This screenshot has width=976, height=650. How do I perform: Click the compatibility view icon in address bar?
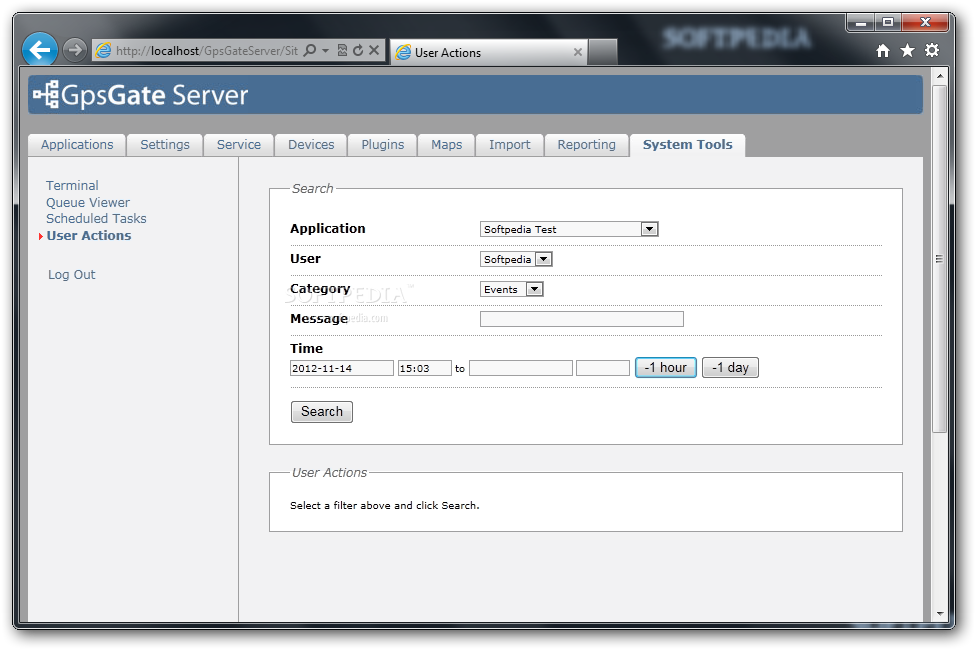tap(342, 50)
